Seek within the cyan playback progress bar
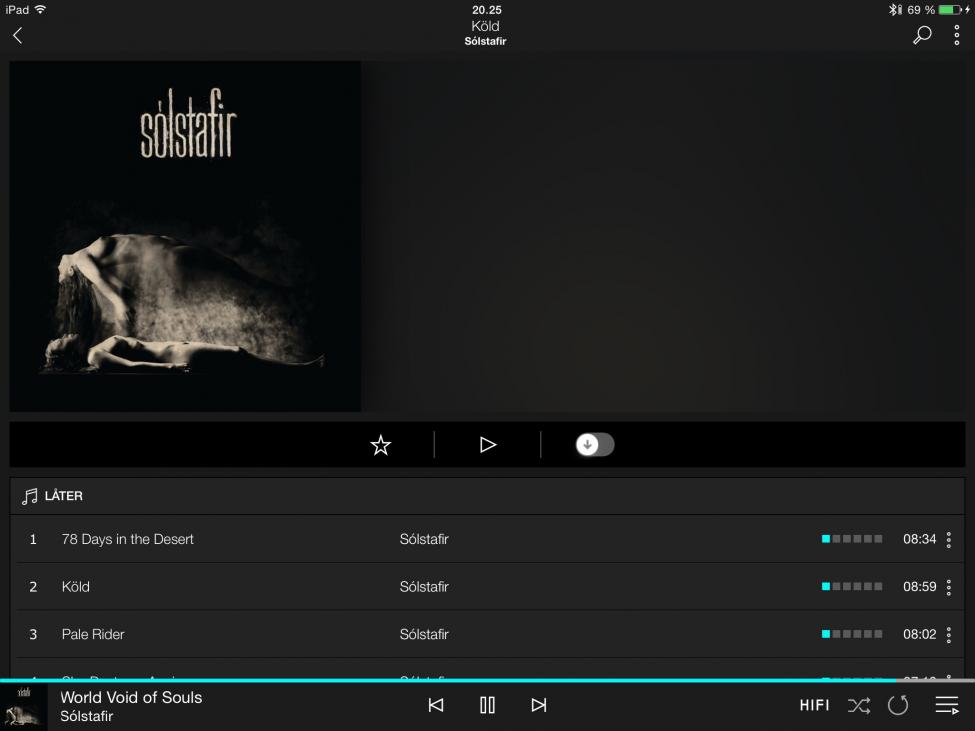The height and width of the screenshot is (731, 975). (488, 681)
